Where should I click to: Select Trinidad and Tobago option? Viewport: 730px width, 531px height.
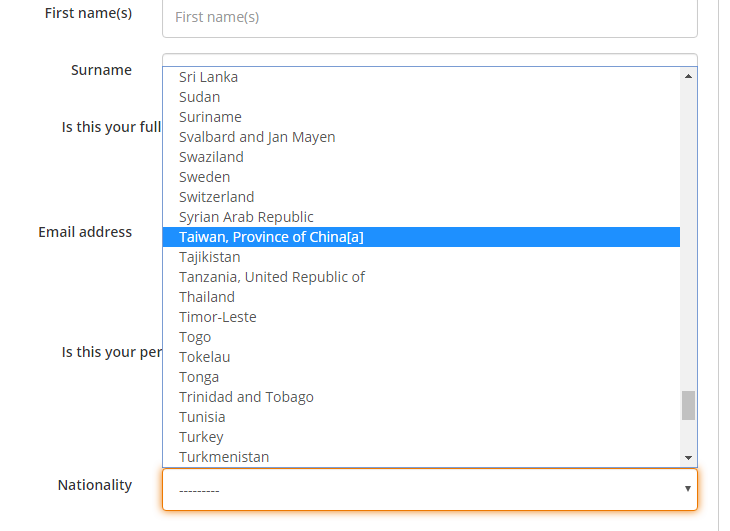[246, 397]
